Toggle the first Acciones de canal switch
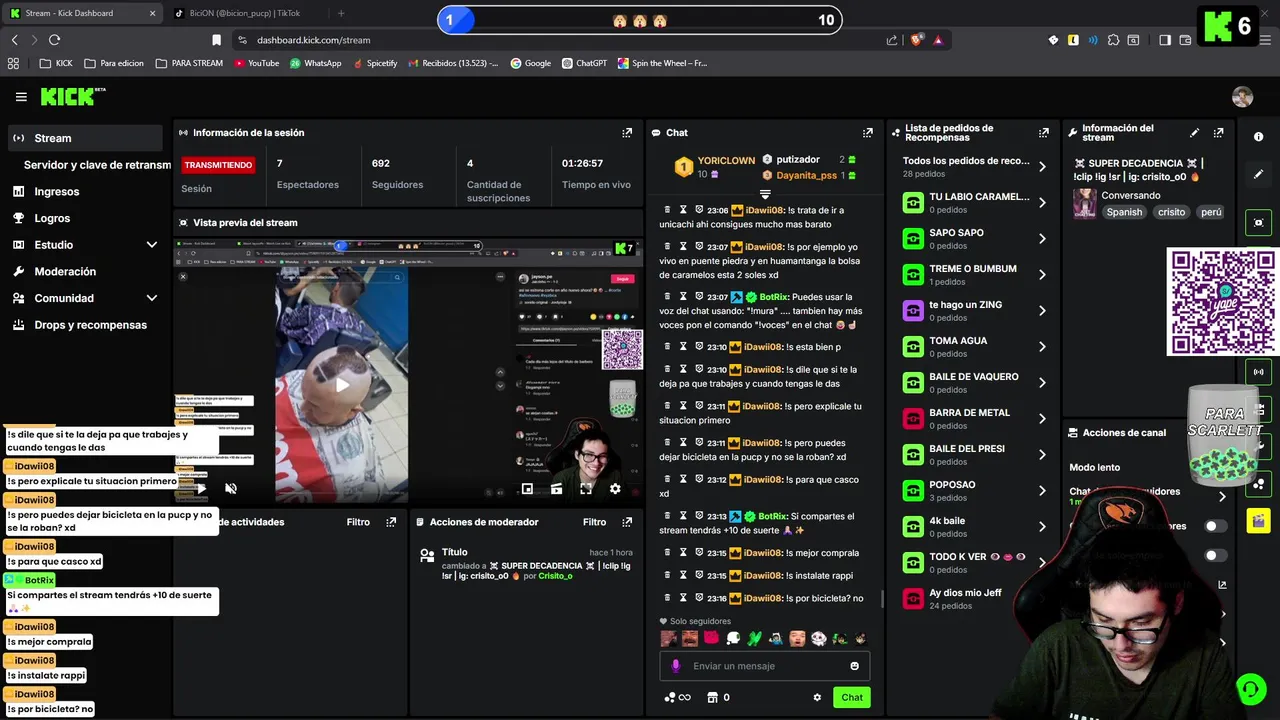This screenshot has width=1280, height=720. tap(1215, 526)
